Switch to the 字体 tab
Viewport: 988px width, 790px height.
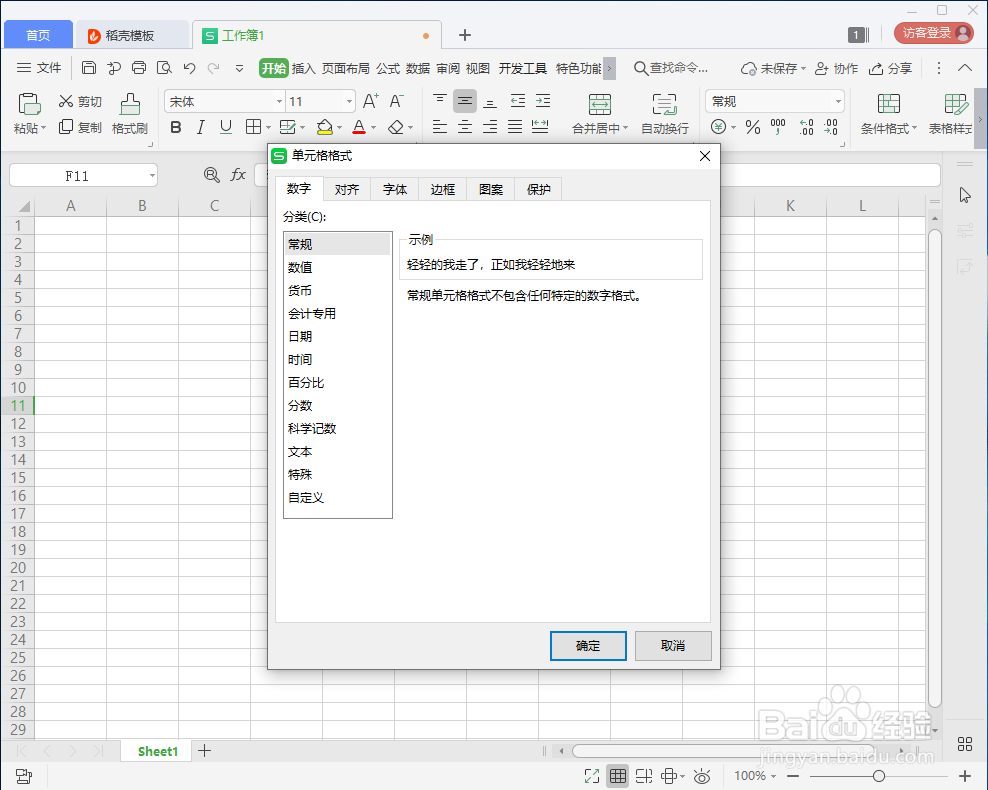pos(394,189)
